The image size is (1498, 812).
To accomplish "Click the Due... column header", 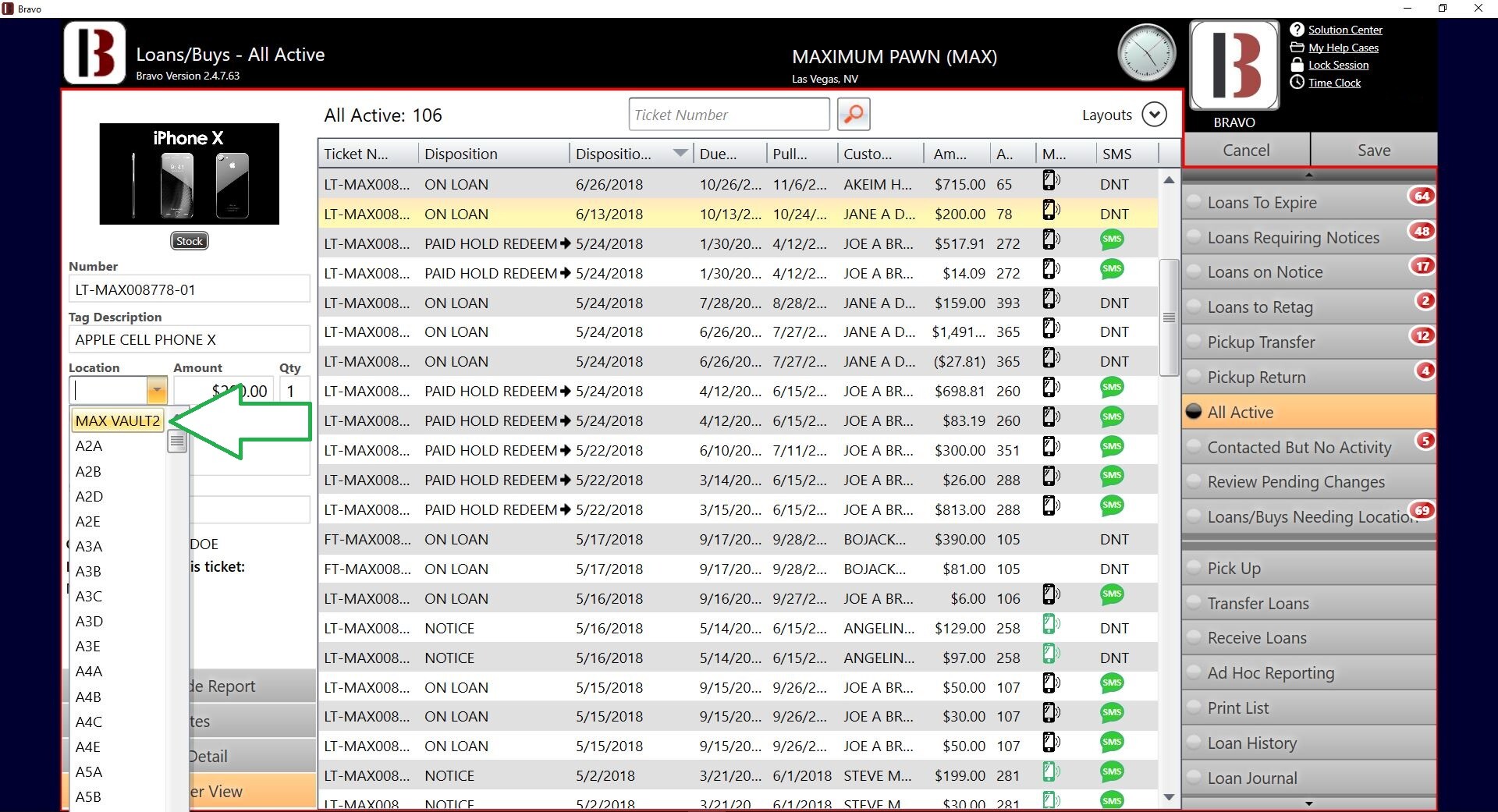I will (x=729, y=154).
